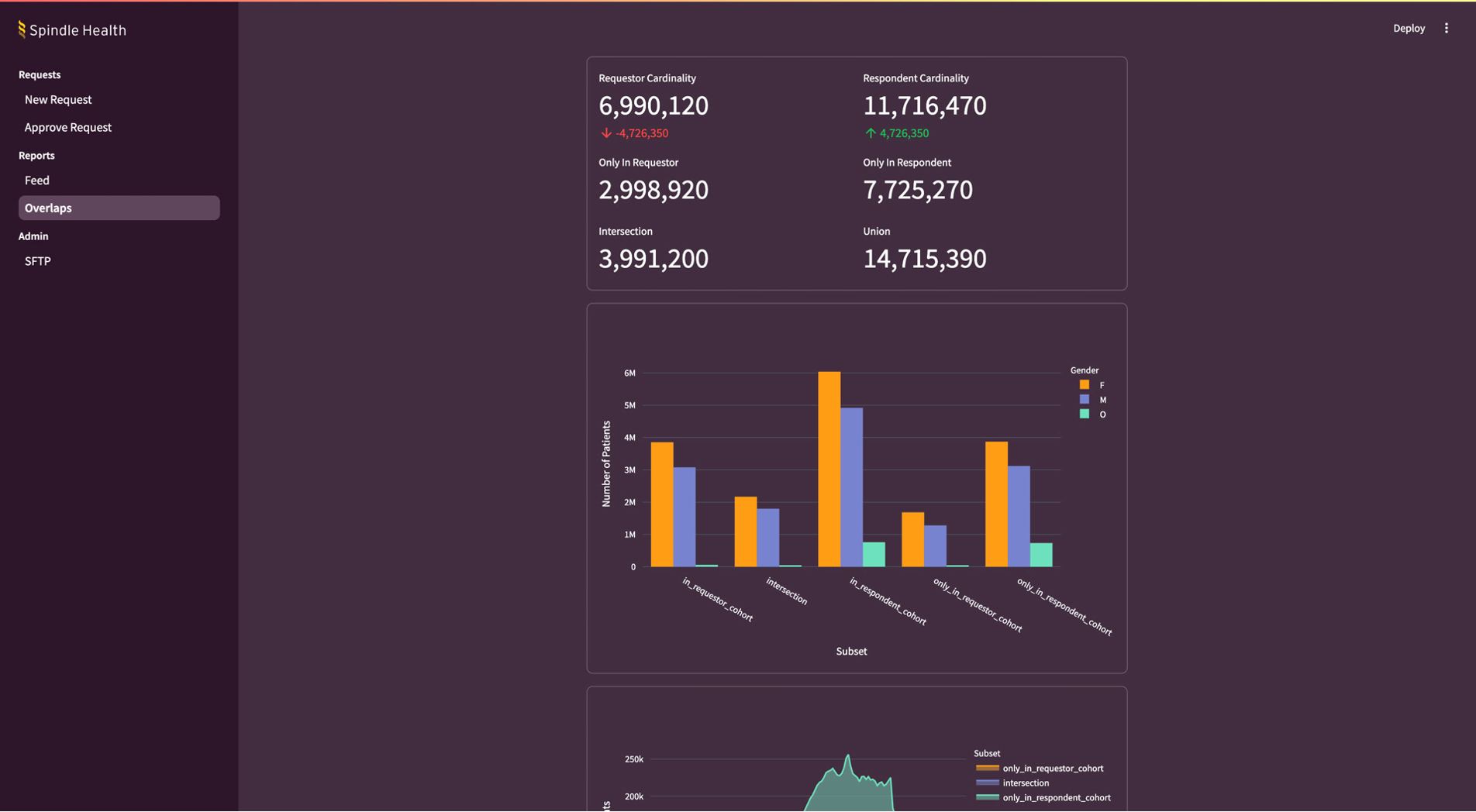Click the Reports section heading
1476x812 pixels.
[36, 155]
